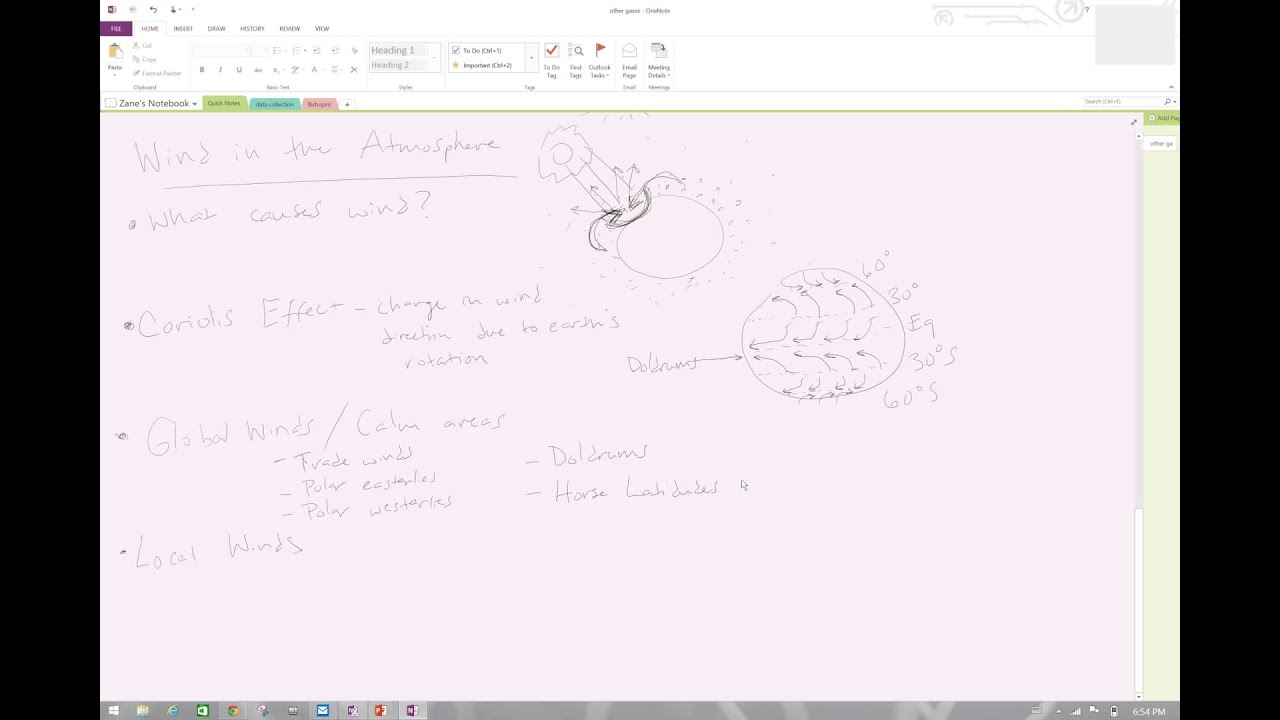Click the Windows Start button
This screenshot has height=720, width=1280.
coord(113,711)
